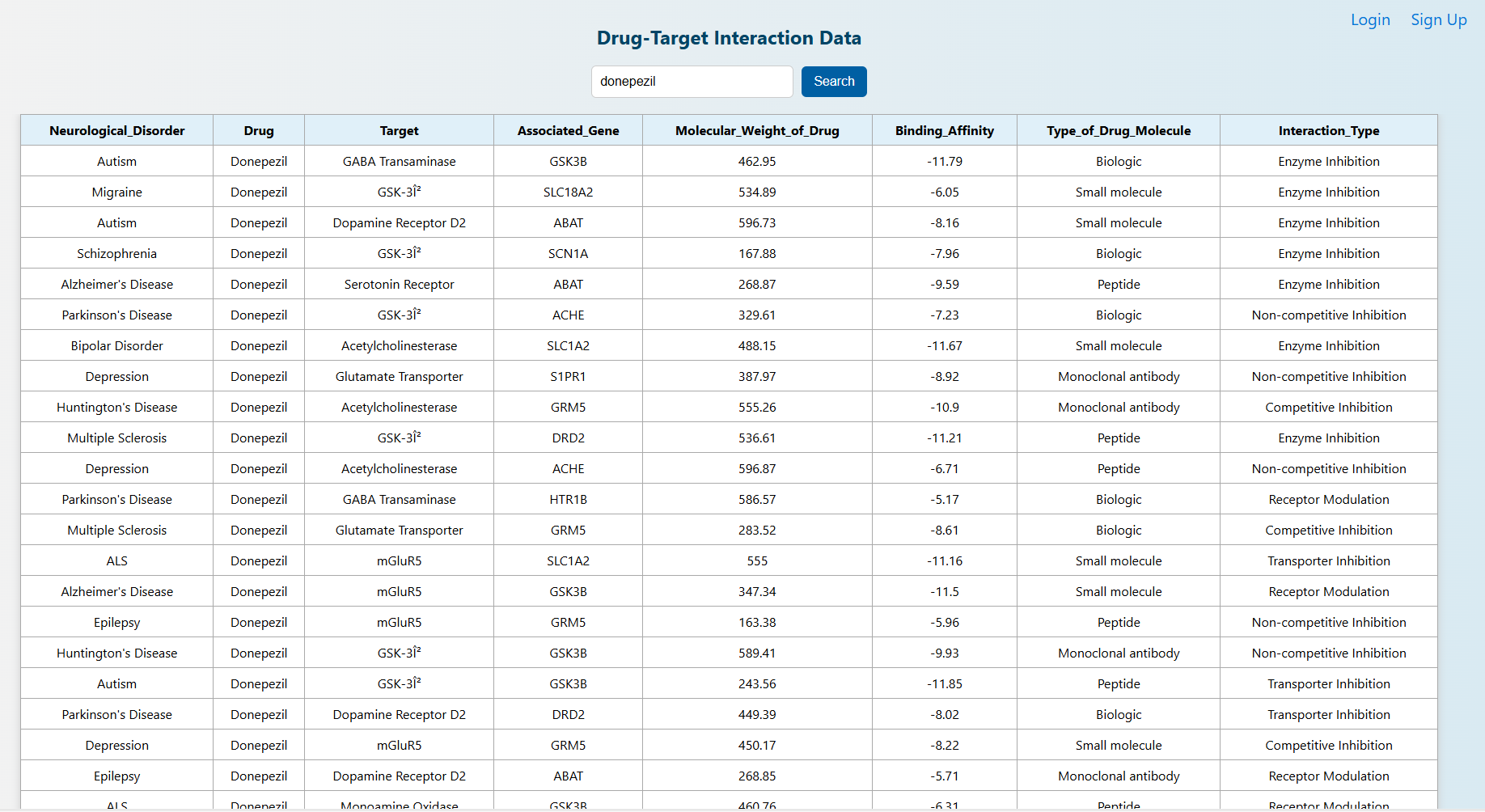
Task: Open the Login link
Action: [x=1370, y=20]
